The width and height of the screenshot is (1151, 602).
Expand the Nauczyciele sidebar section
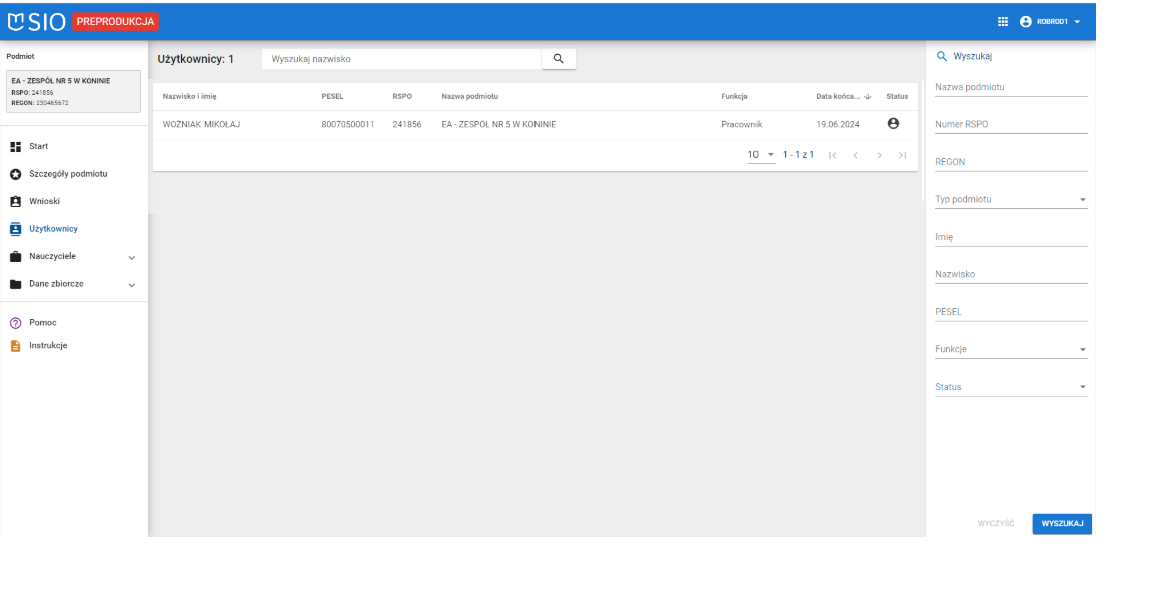(131, 257)
